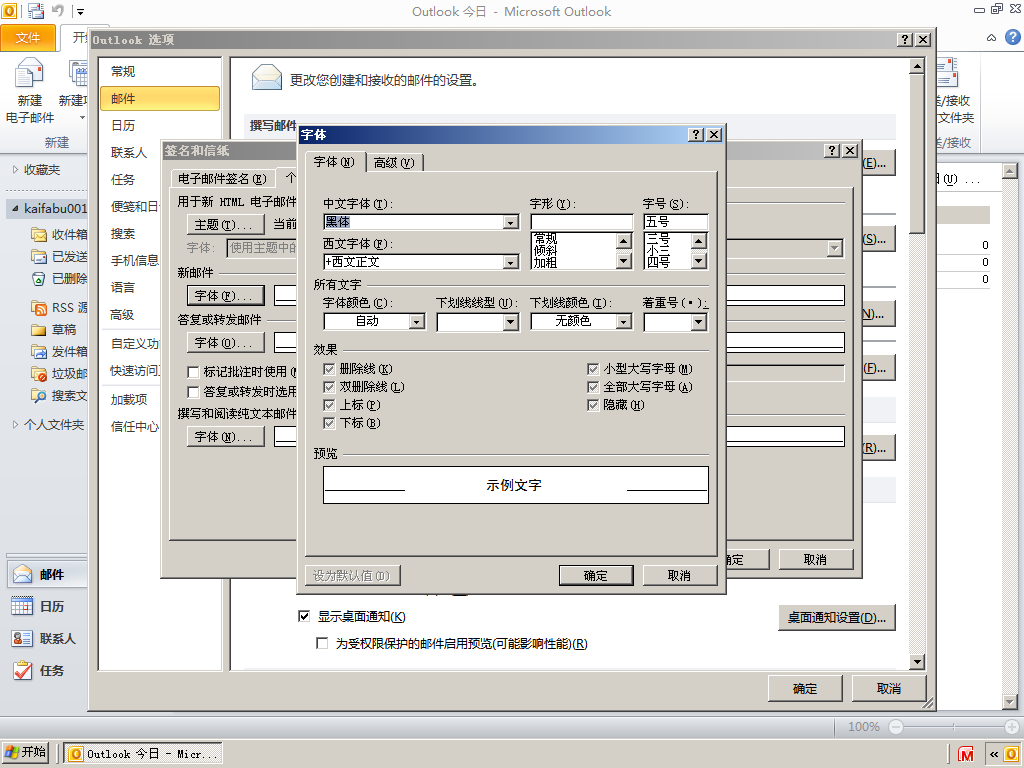The width and height of the screenshot is (1024, 768).
Task: Toggle the Hidden (隐藏) checkbox
Action: click(x=593, y=405)
